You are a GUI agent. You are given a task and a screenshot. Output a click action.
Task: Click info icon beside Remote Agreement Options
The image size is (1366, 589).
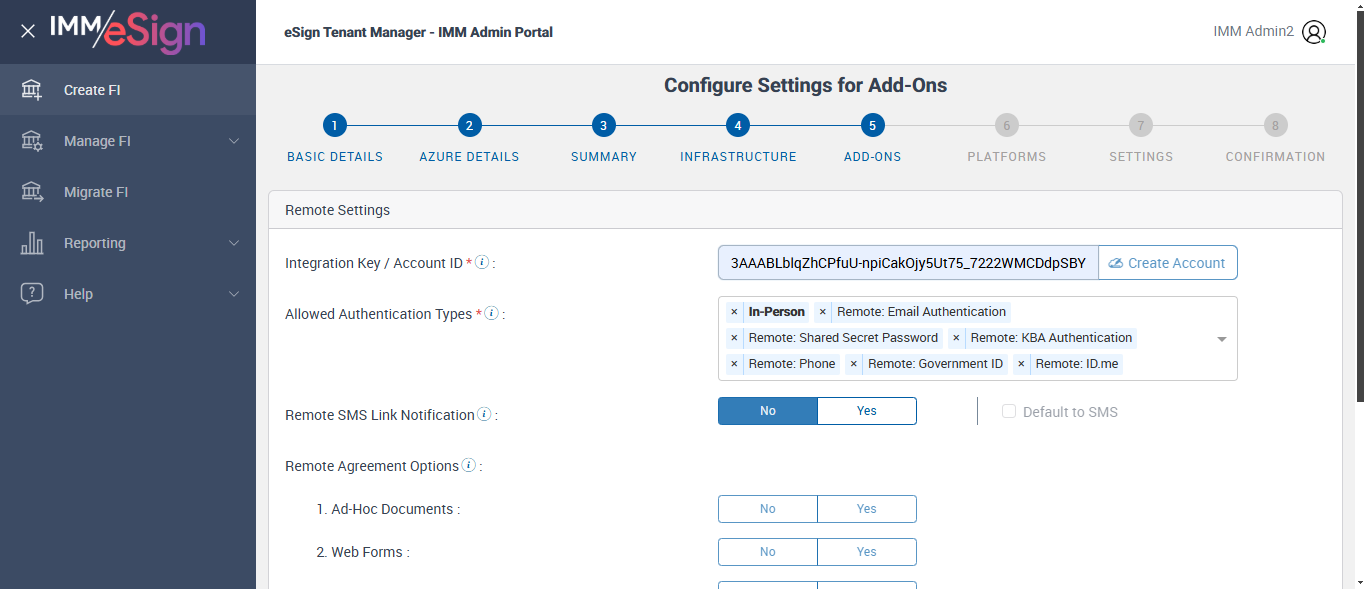click(x=468, y=465)
